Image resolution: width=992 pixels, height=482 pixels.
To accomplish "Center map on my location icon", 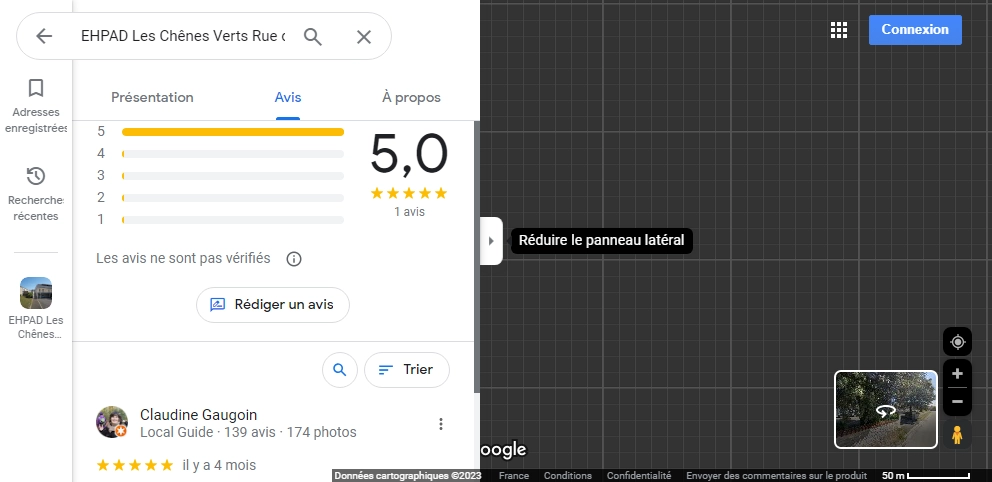I will pyautogui.click(x=957, y=342).
